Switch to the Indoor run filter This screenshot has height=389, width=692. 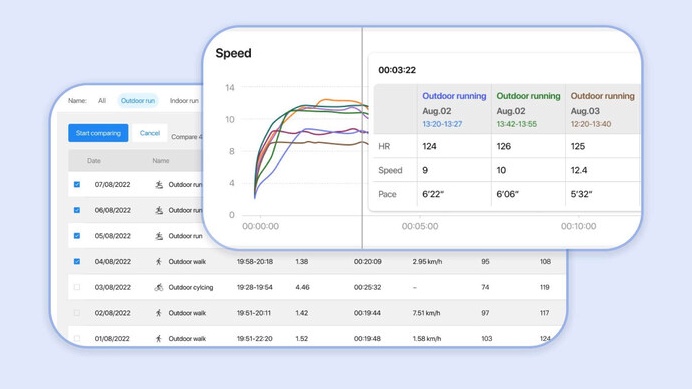click(184, 101)
